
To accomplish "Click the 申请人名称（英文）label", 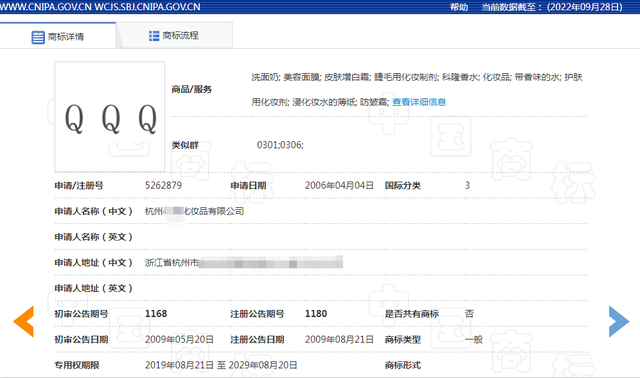I will pos(93,237).
